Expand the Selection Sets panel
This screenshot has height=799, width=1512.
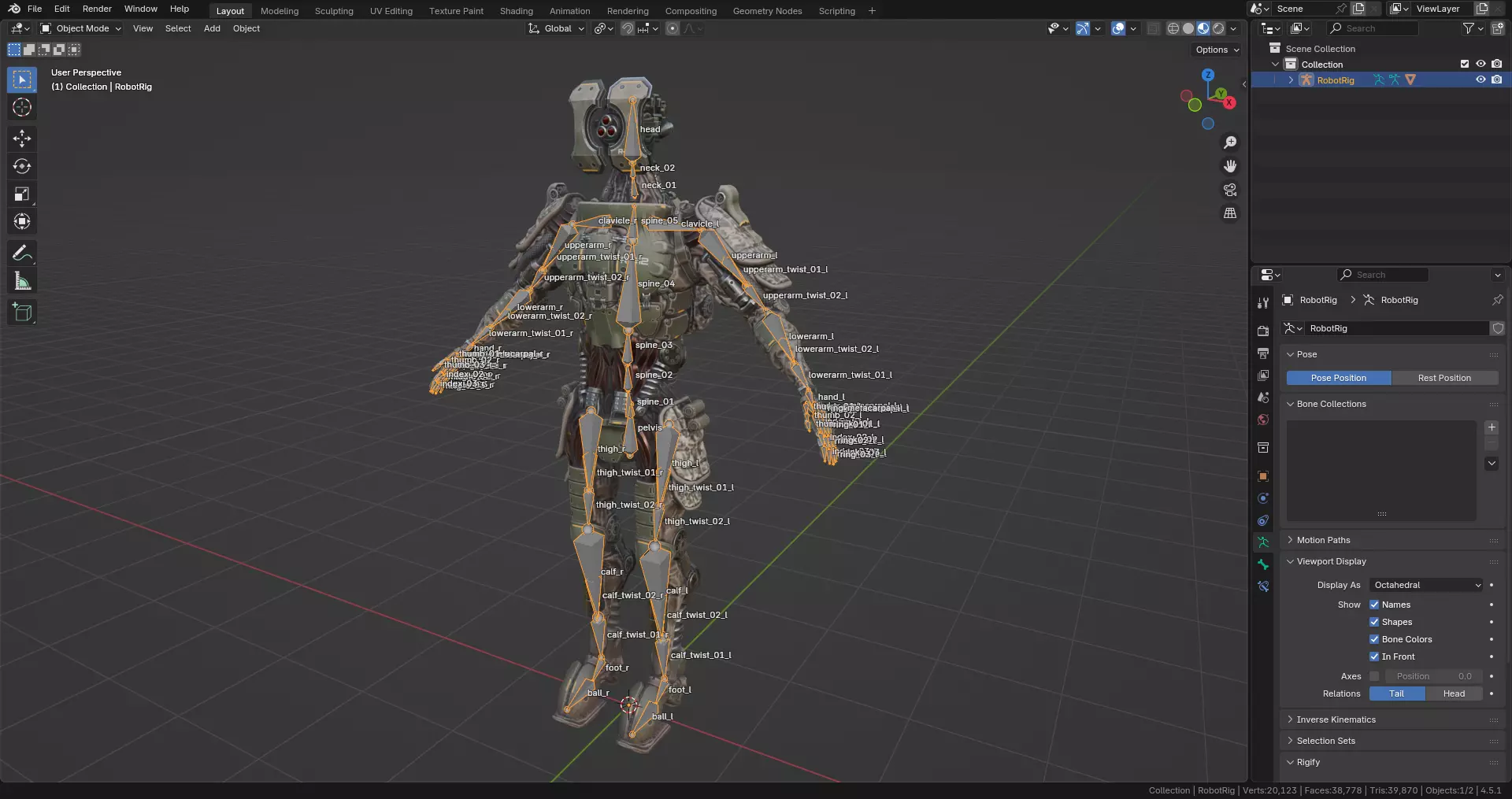[1291, 741]
